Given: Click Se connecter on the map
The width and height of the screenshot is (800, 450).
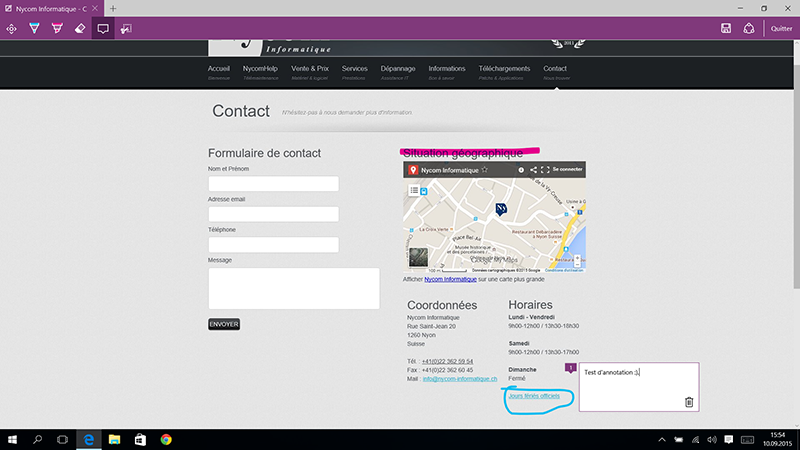Looking at the screenshot, I should [x=567, y=169].
